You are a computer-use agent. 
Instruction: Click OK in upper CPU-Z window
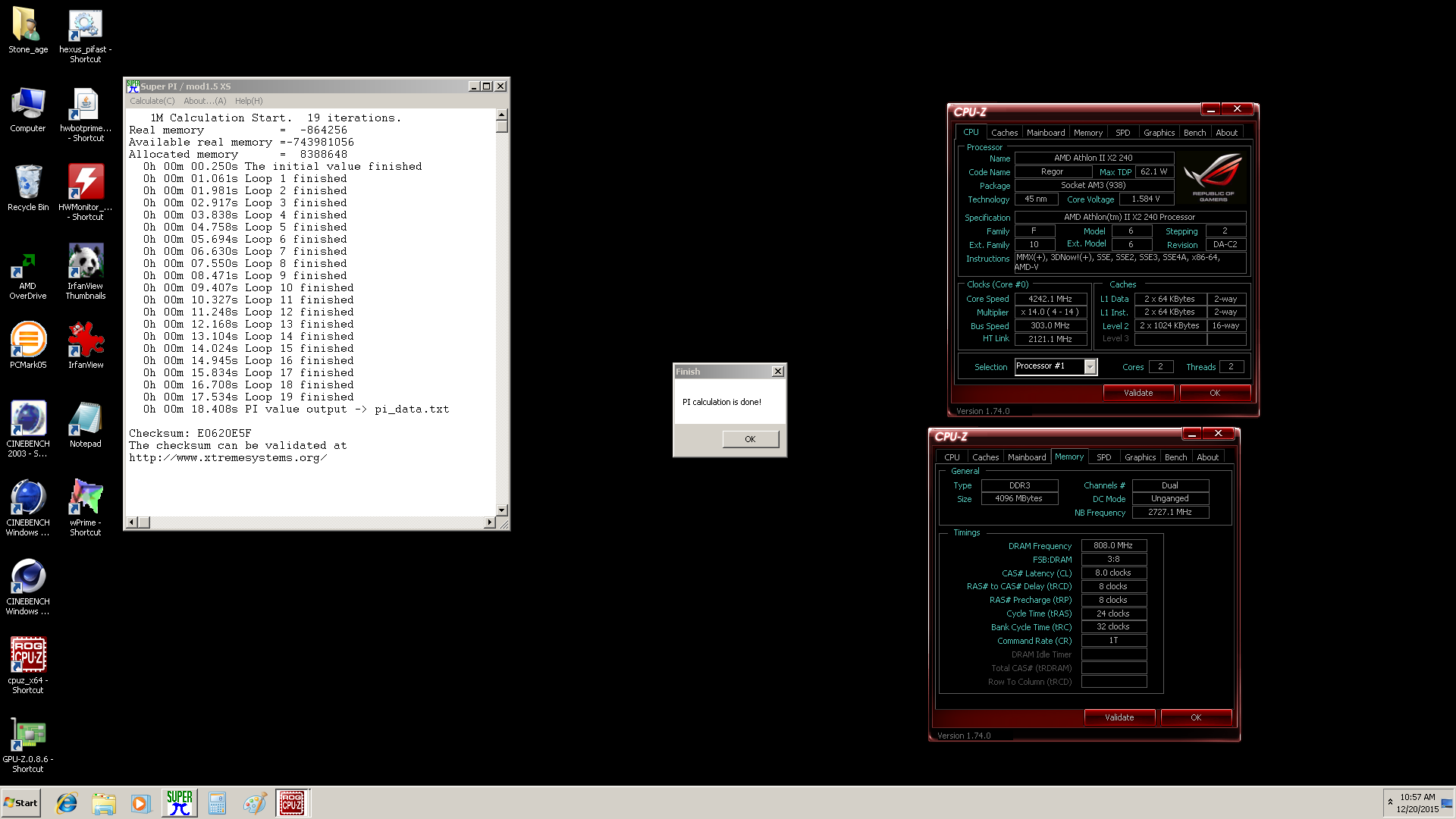1215,393
